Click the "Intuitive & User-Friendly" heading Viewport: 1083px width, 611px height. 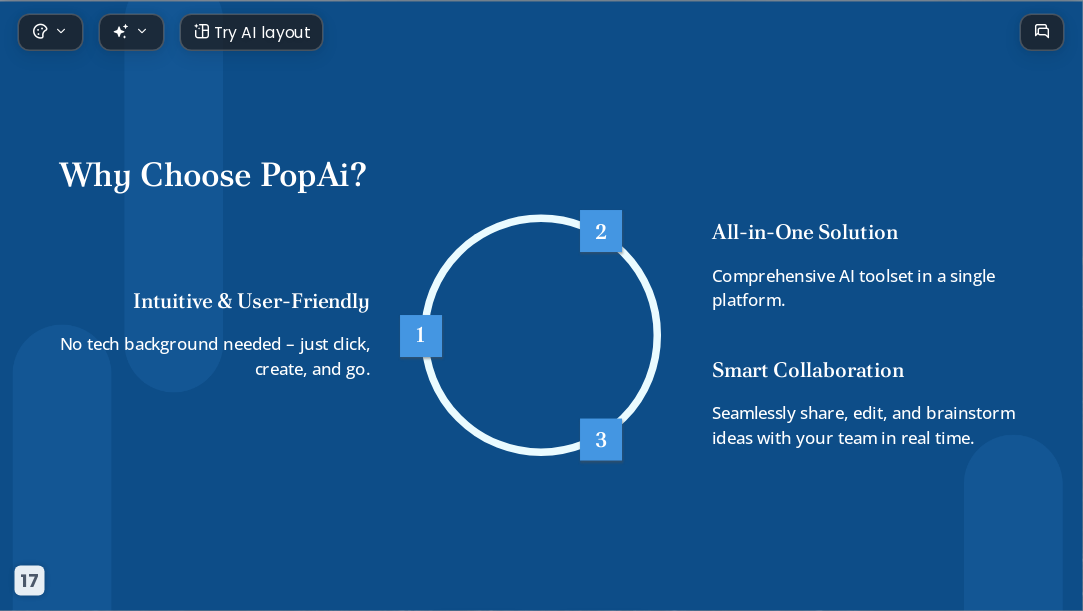pos(251,302)
